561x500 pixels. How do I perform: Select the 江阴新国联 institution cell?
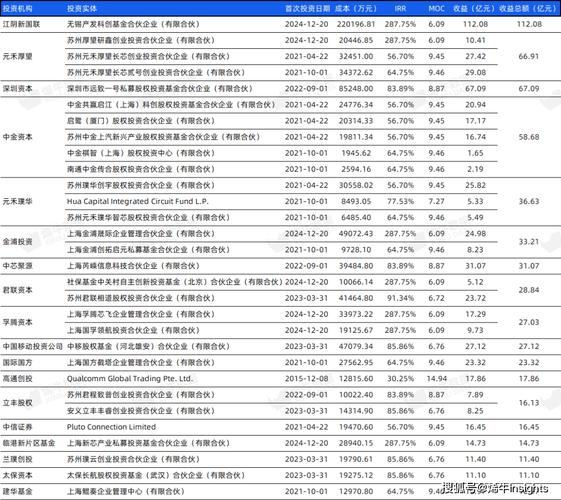[x=21, y=24]
